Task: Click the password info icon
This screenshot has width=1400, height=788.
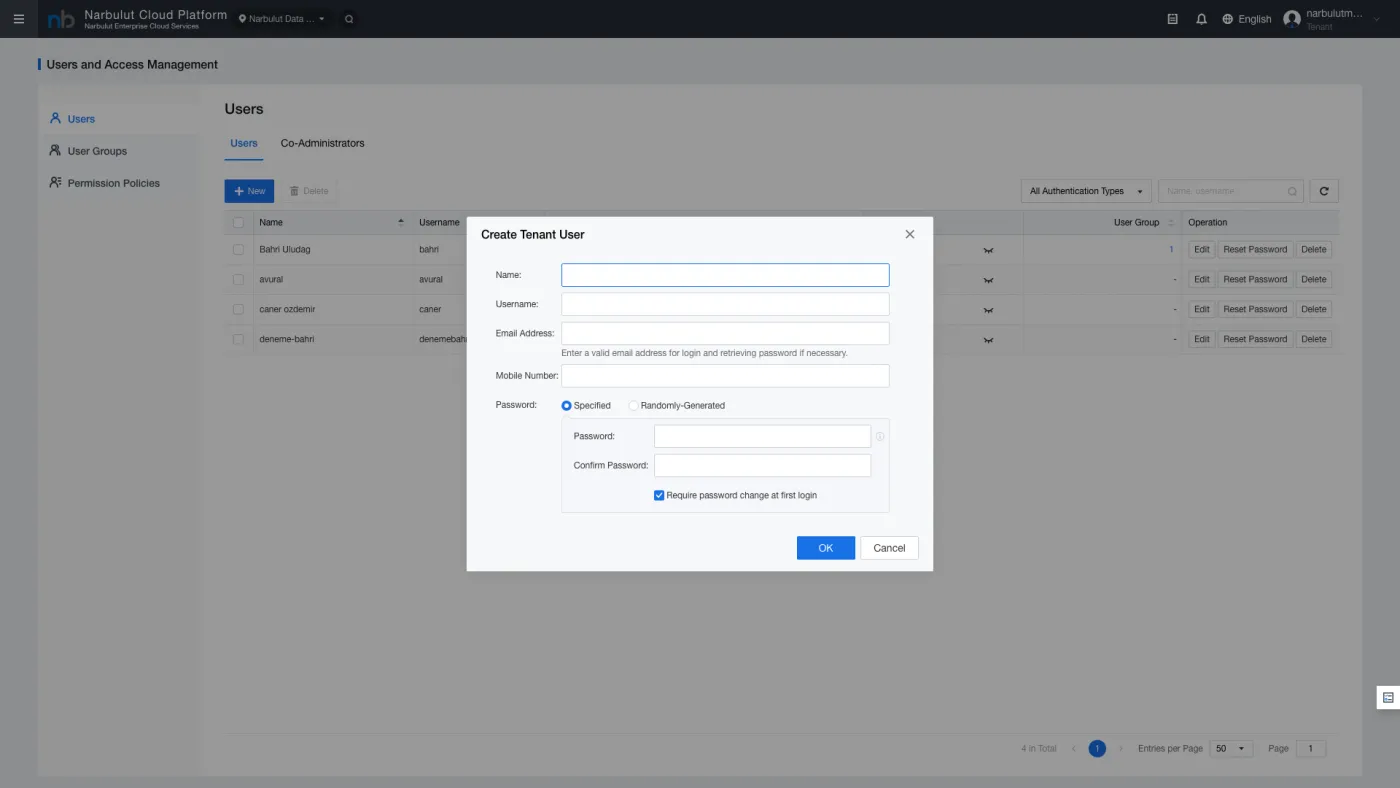Action: [880, 437]
